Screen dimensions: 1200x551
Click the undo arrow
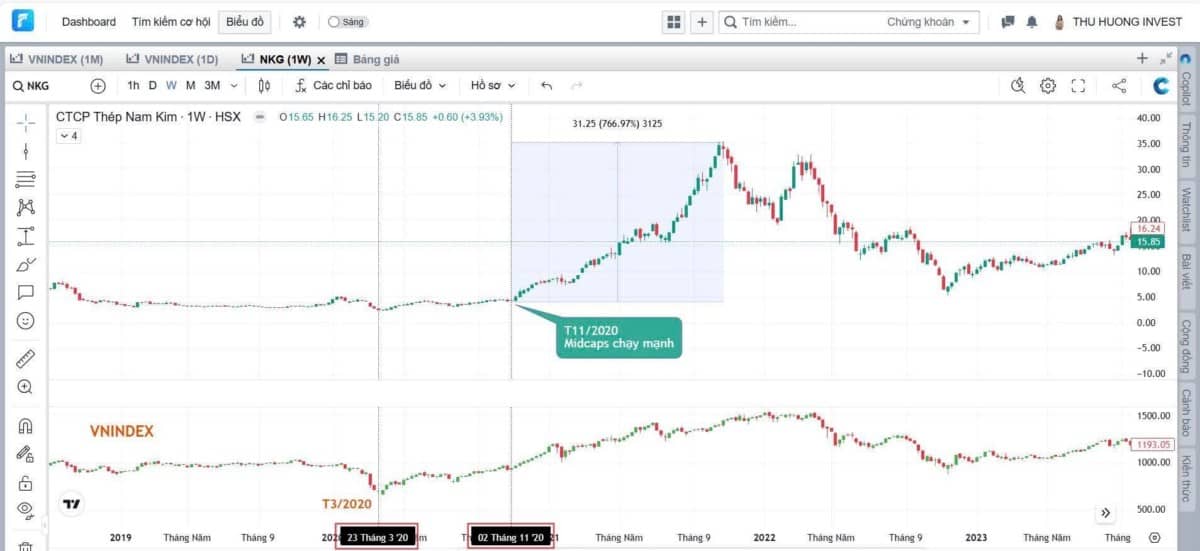546,86
